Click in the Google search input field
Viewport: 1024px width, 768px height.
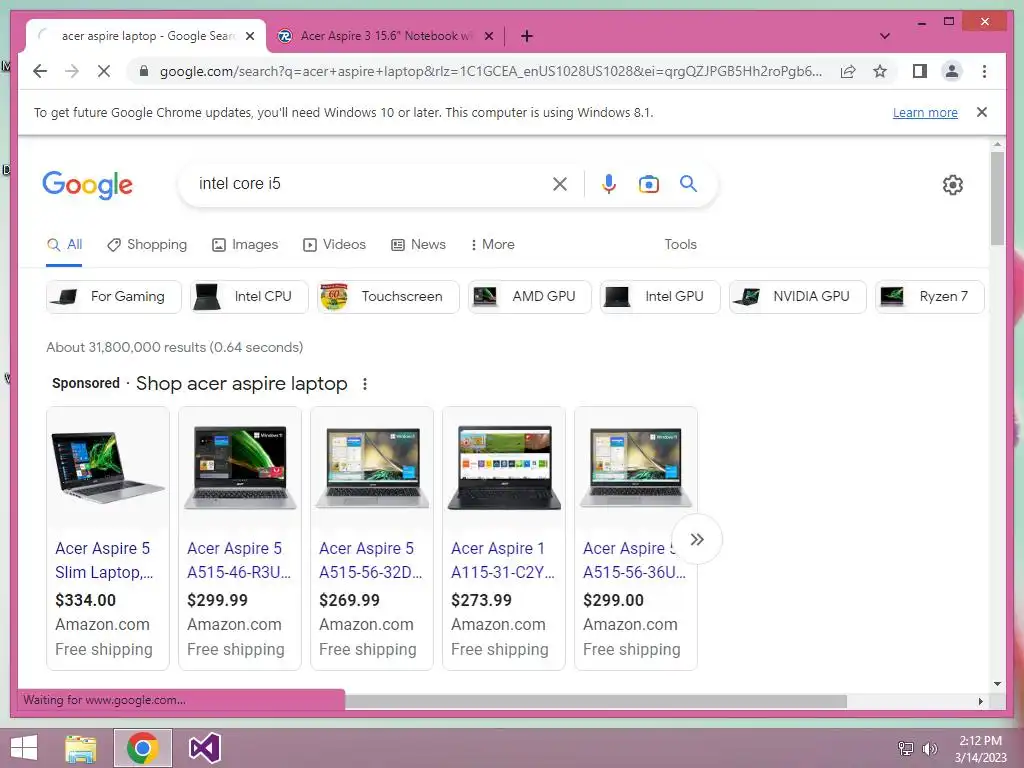[369, 184]
